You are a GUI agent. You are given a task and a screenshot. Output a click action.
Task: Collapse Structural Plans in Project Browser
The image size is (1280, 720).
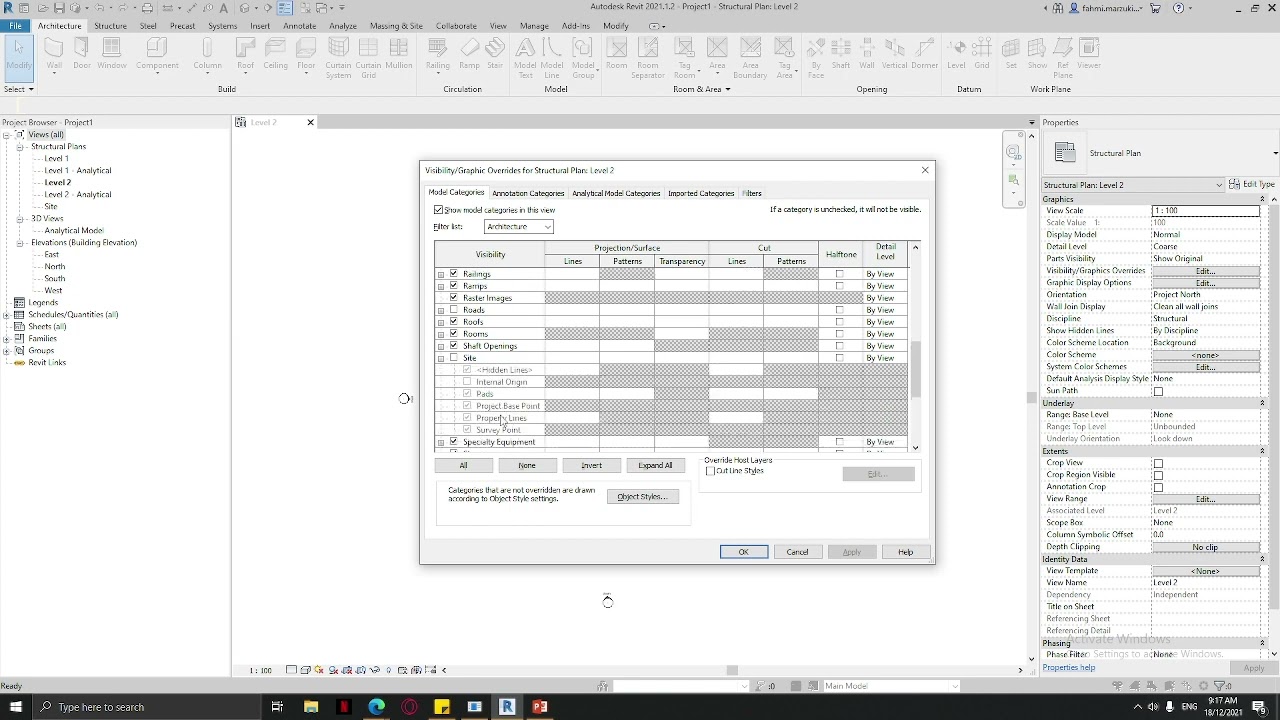coord(19,147)
